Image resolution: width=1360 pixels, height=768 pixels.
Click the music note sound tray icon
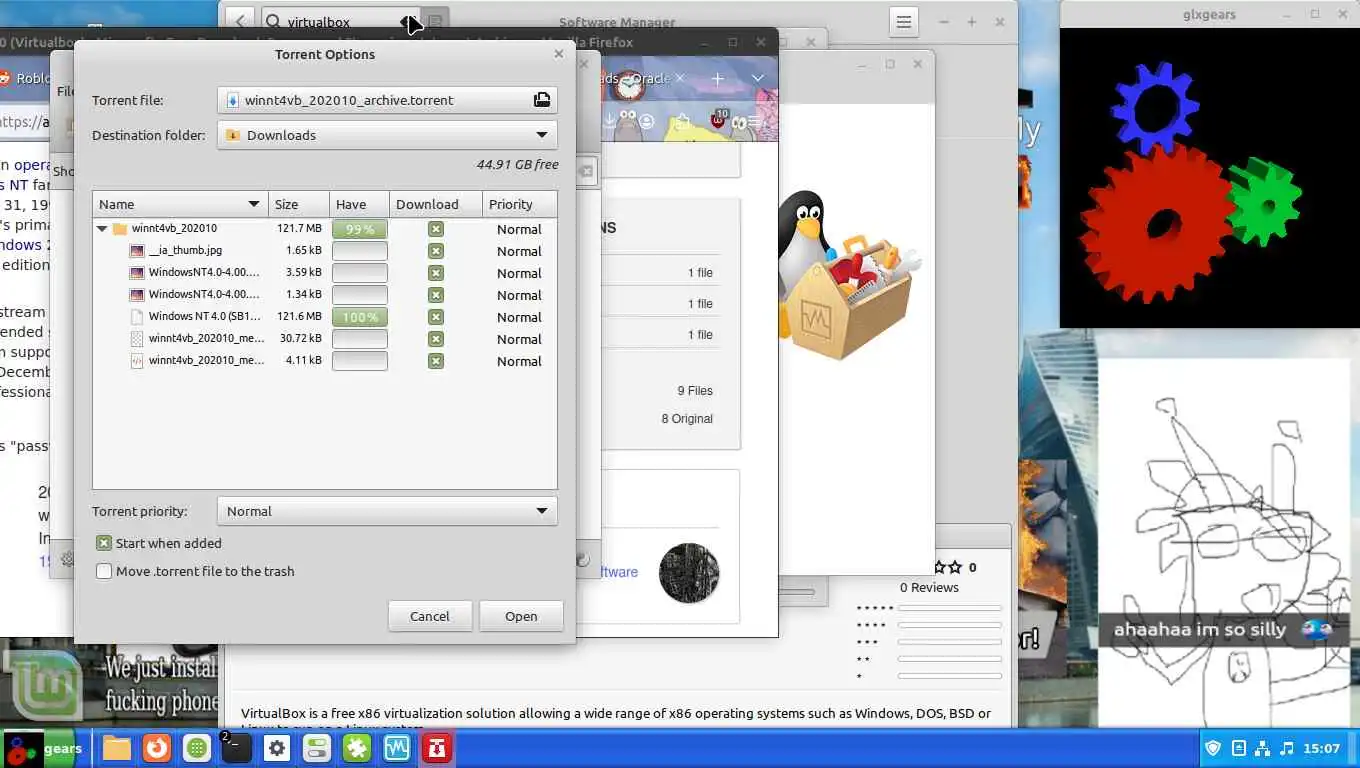pyautogui.click(x=1287, y=748)
